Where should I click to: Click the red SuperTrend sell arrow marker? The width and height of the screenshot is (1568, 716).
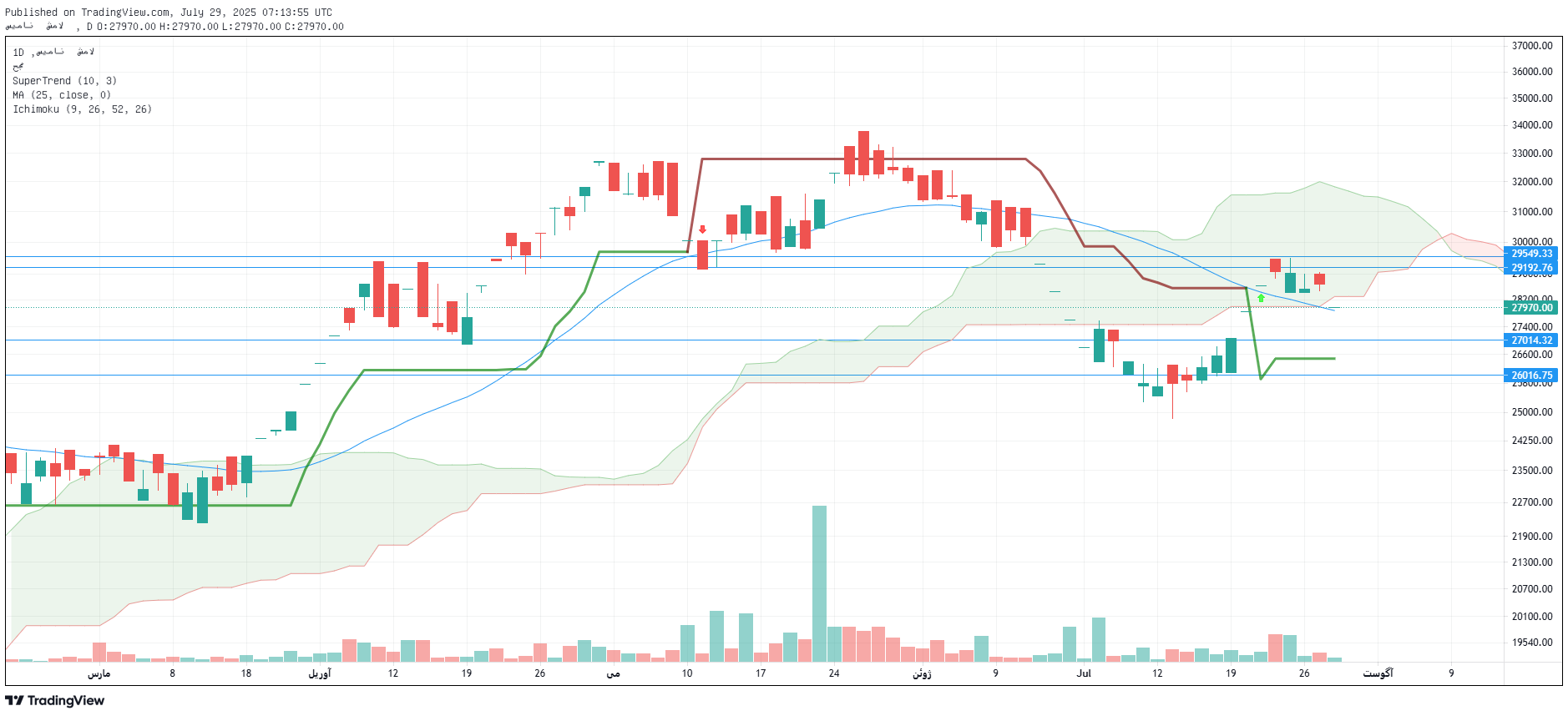702,229
